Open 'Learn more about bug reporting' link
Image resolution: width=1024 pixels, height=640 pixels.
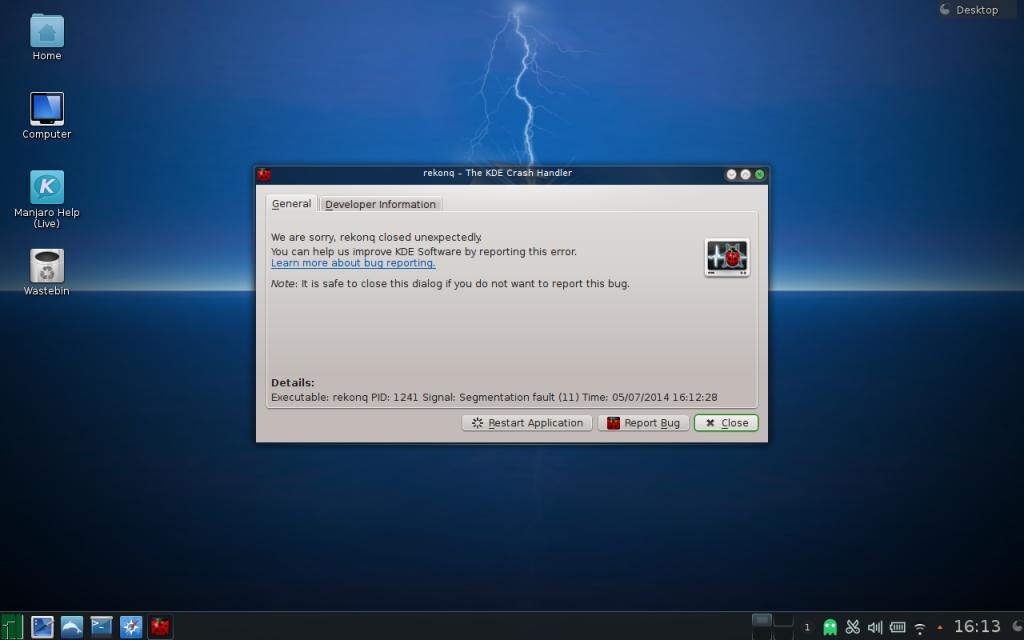pos(353,263)
